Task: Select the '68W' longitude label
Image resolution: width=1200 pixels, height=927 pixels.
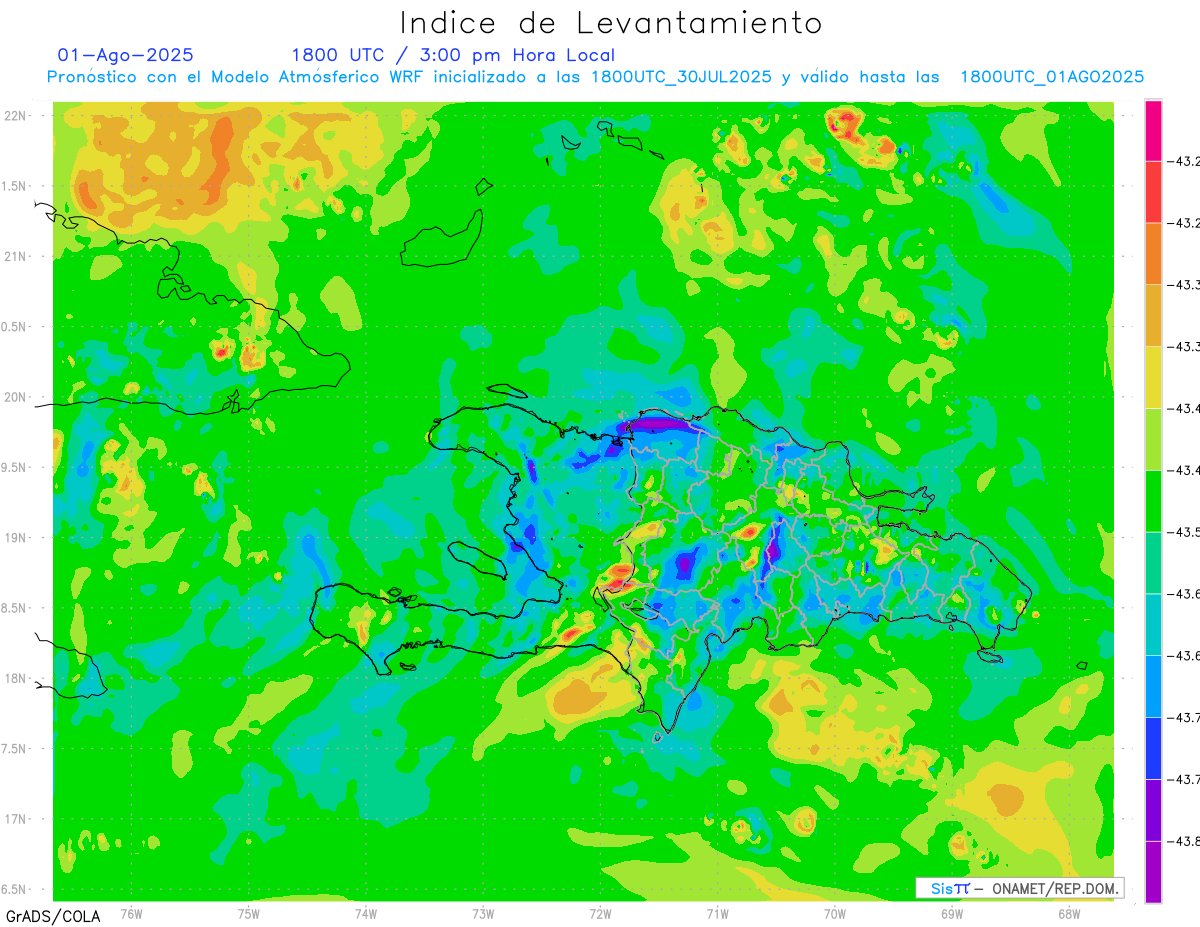Action: pos(1069,913)
